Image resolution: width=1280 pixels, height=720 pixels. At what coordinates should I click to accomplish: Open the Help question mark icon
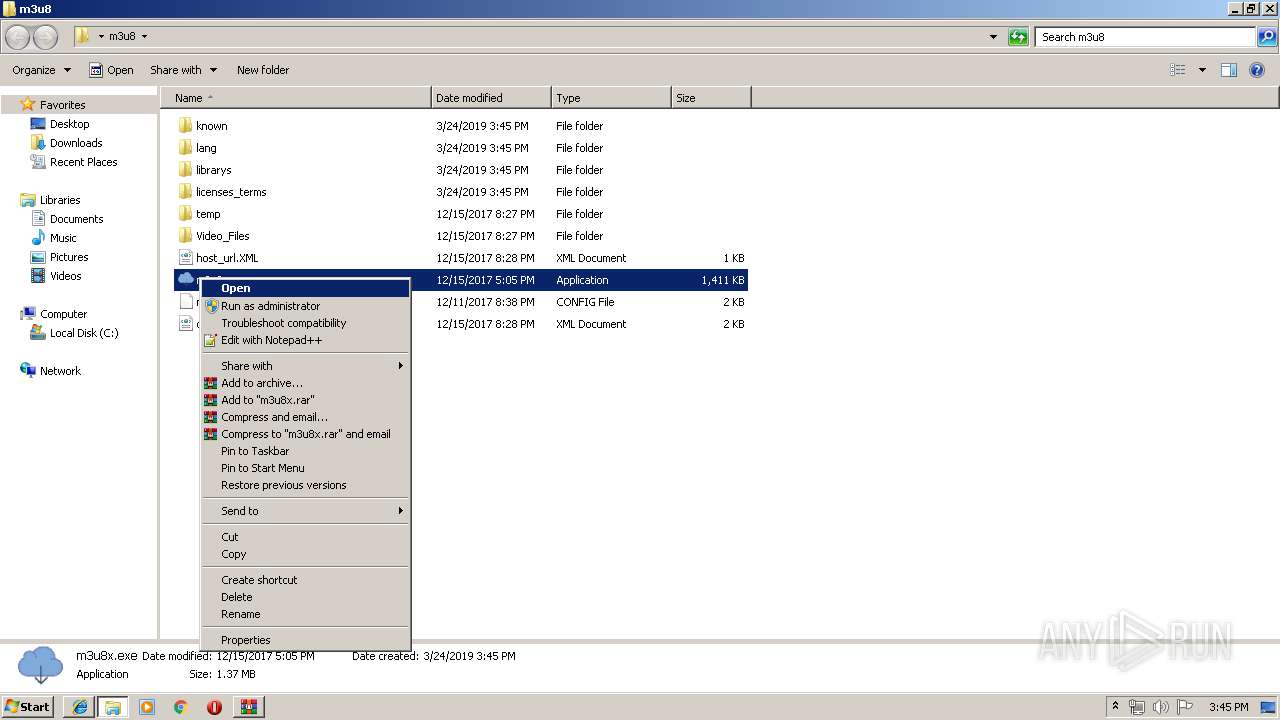pyautogui.click(x=1258, y=70)
